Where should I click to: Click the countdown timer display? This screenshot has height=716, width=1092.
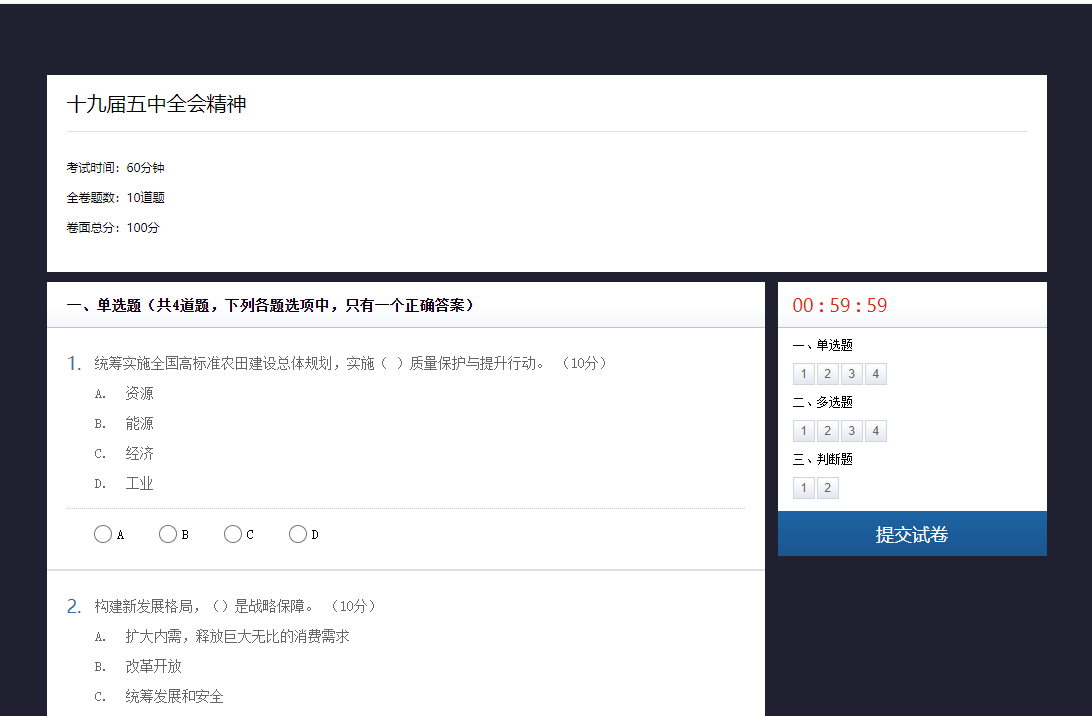[x=840, y=306]
